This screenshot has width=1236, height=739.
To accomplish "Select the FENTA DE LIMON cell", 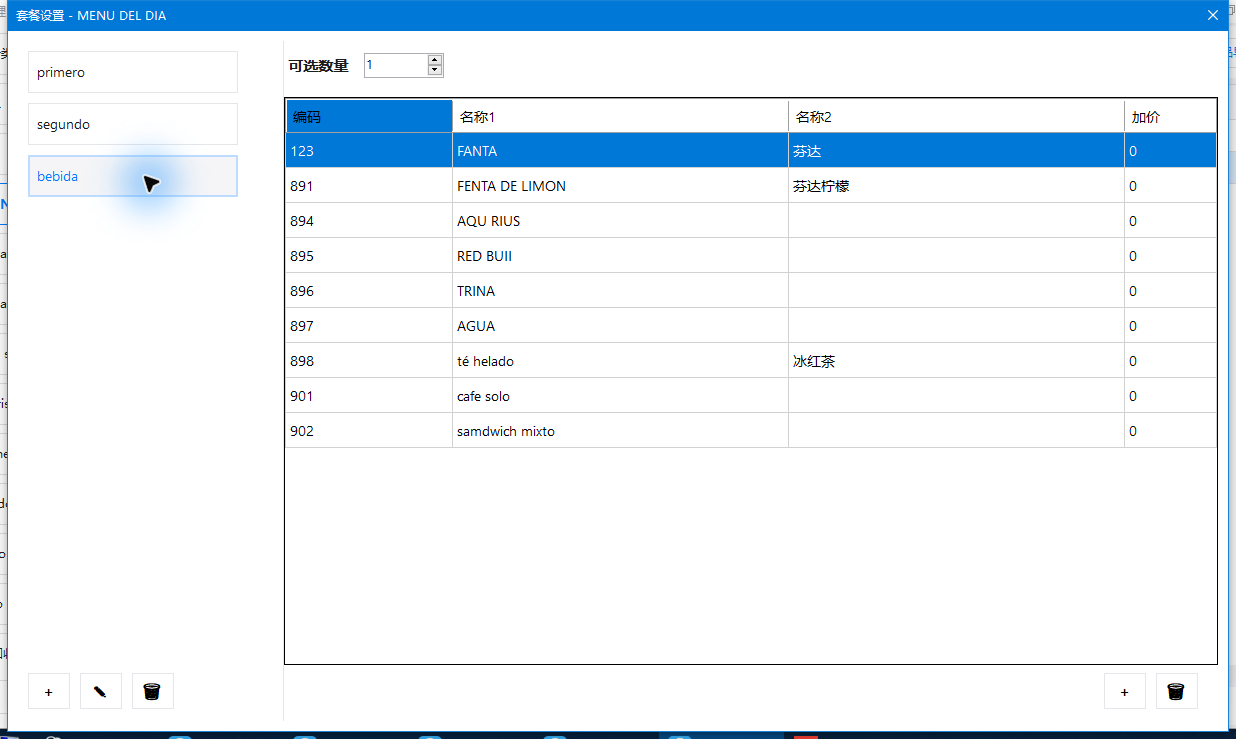I will pos(620,186).
